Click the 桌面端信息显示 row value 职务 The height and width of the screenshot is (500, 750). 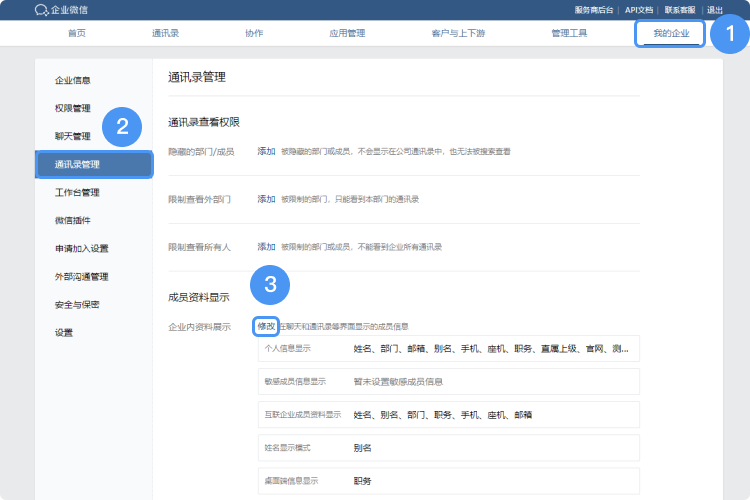(x=363, y=481)
